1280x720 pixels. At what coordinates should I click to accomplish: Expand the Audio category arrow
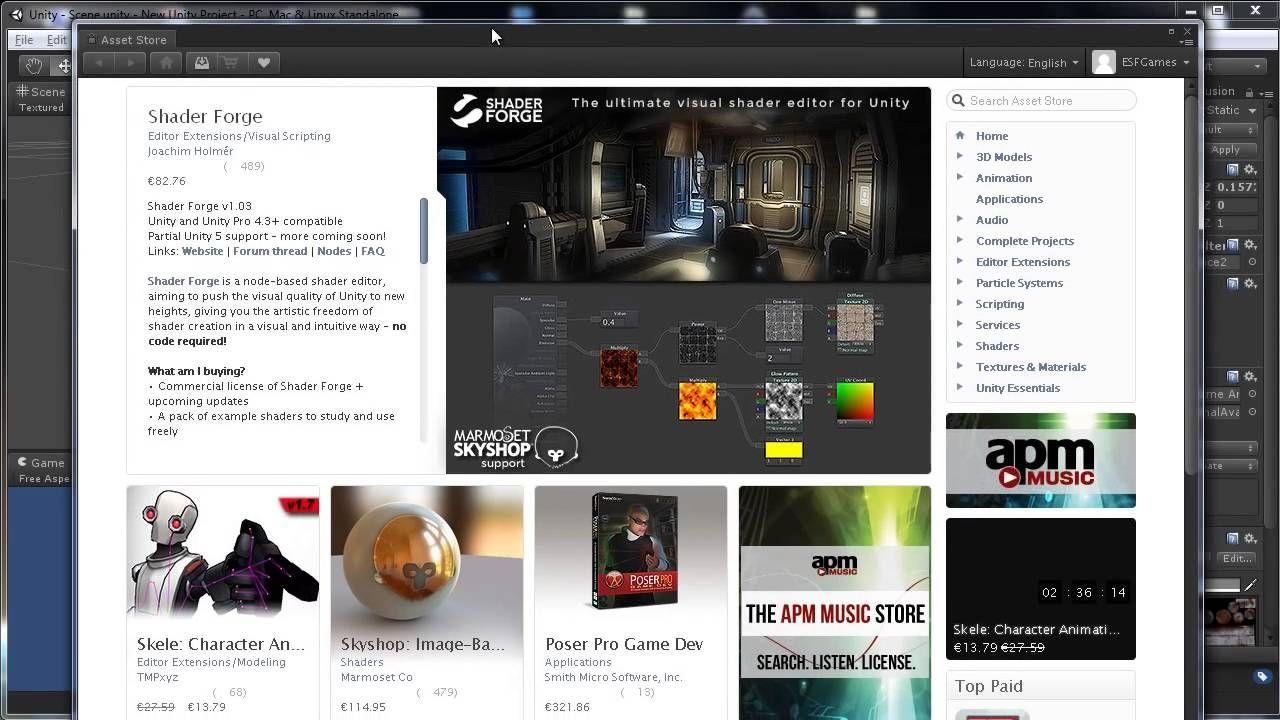pyautogui.click(x=960, y=219)
